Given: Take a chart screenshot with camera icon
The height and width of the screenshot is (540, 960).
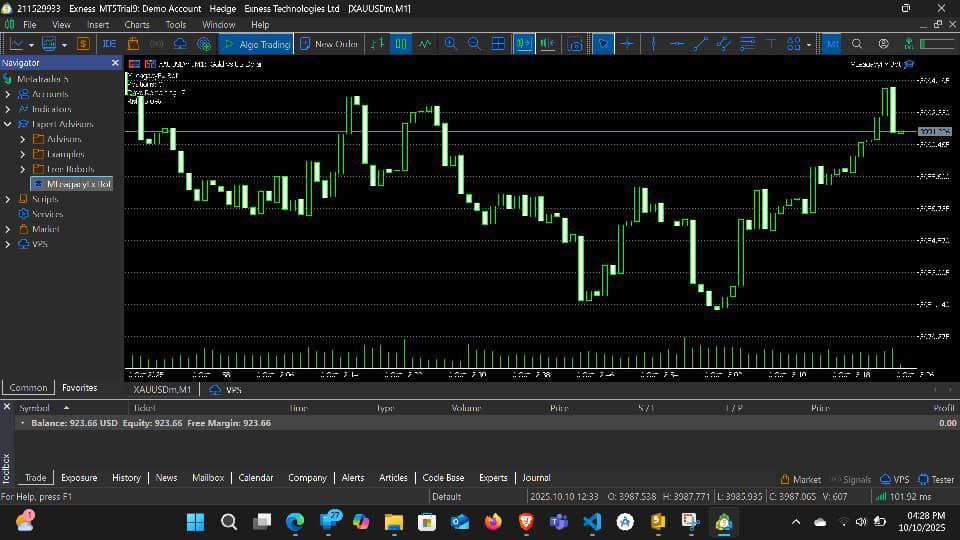Looking at the screenshot, I should point(575,44).
